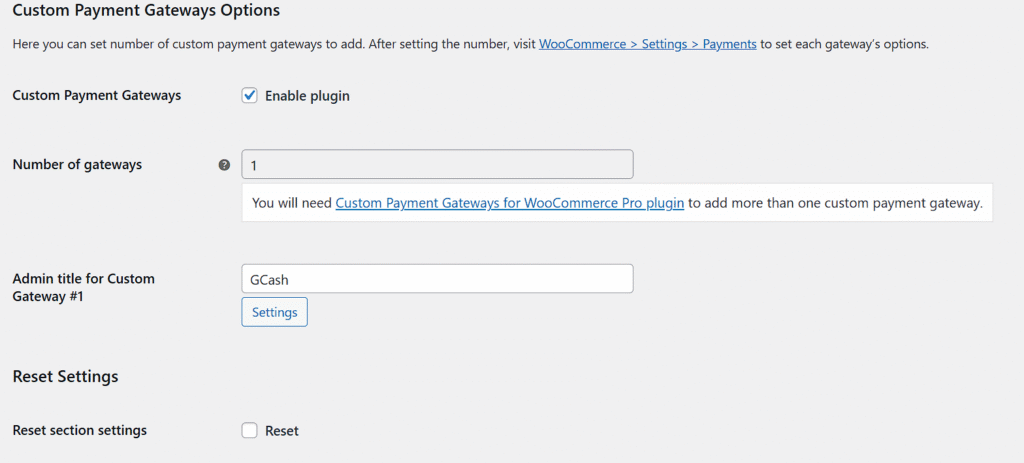This screenshot has height=463, width=1024.
Task: Click the value 1 in gateways field
Action: pyautogui.click(x=253, y=166)
